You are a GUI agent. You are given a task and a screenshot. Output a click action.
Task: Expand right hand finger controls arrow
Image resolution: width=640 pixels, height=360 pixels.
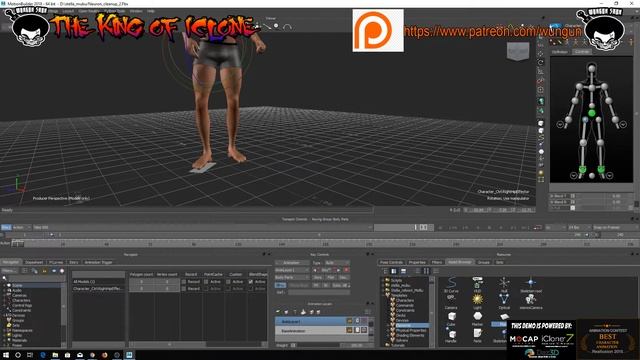pos(560,124)
